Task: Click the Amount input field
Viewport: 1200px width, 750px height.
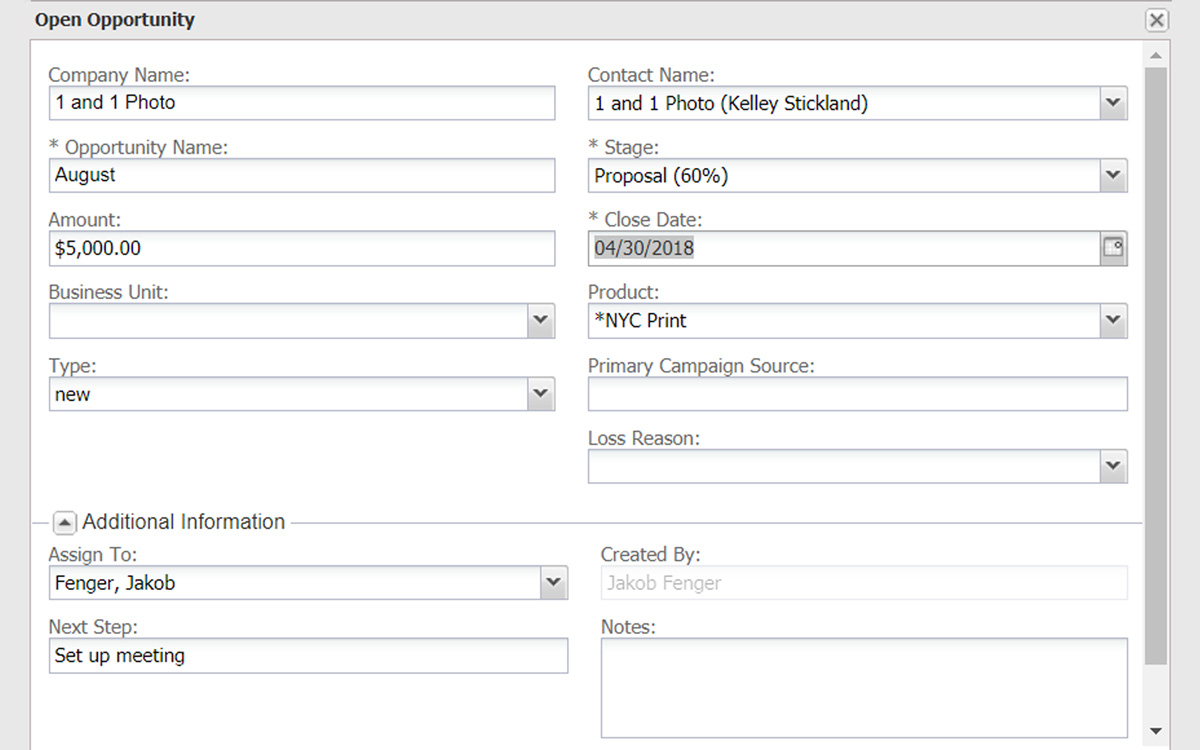Action: 300,249
